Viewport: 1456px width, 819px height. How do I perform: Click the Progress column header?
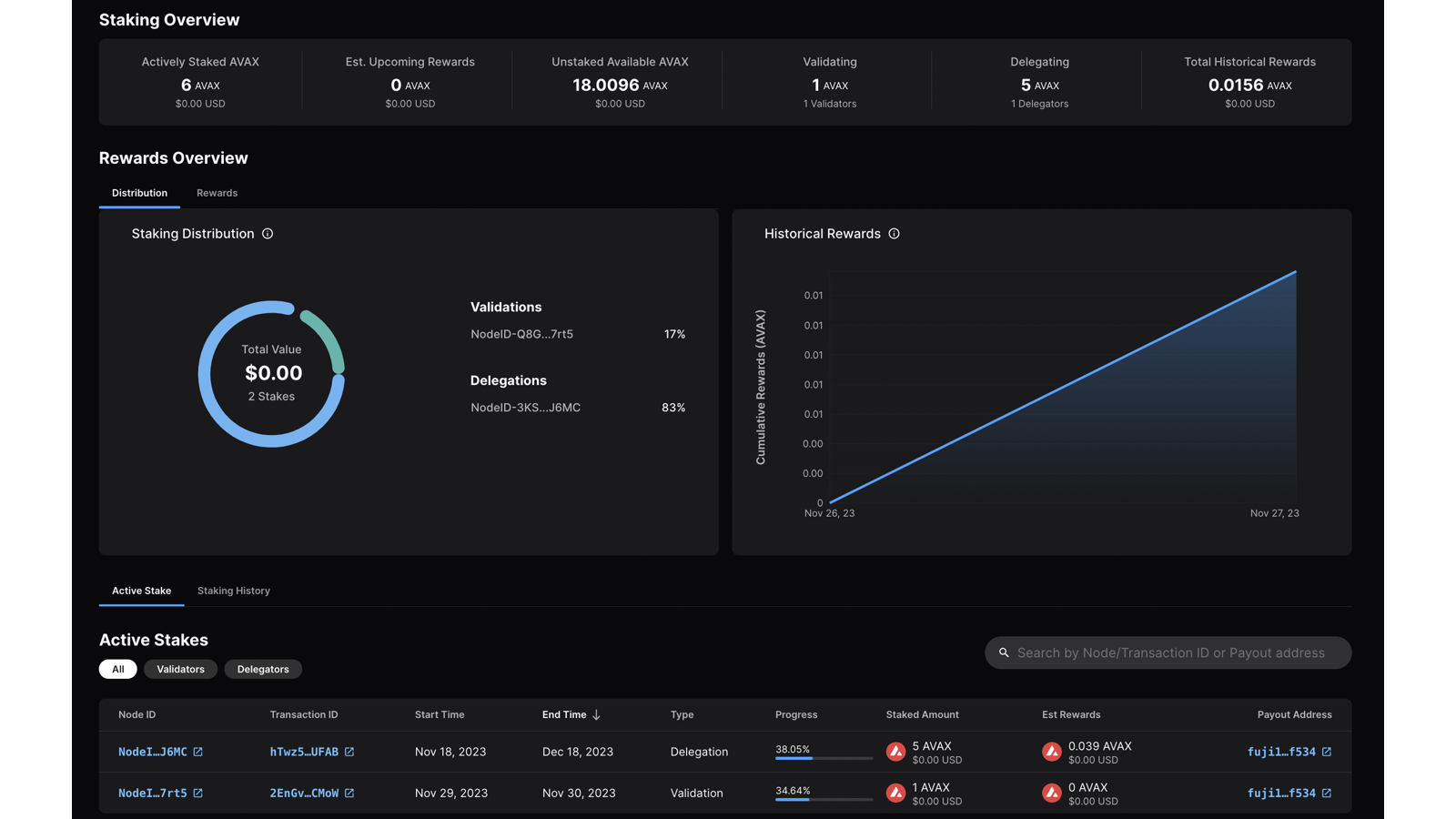(x=796, y=715)
